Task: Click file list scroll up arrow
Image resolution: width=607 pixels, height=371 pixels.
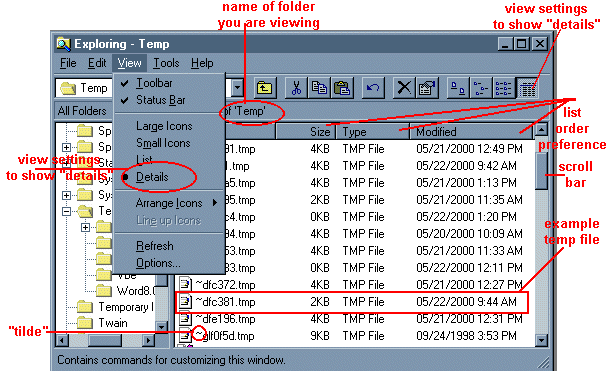Action: (x=541, y=130)
